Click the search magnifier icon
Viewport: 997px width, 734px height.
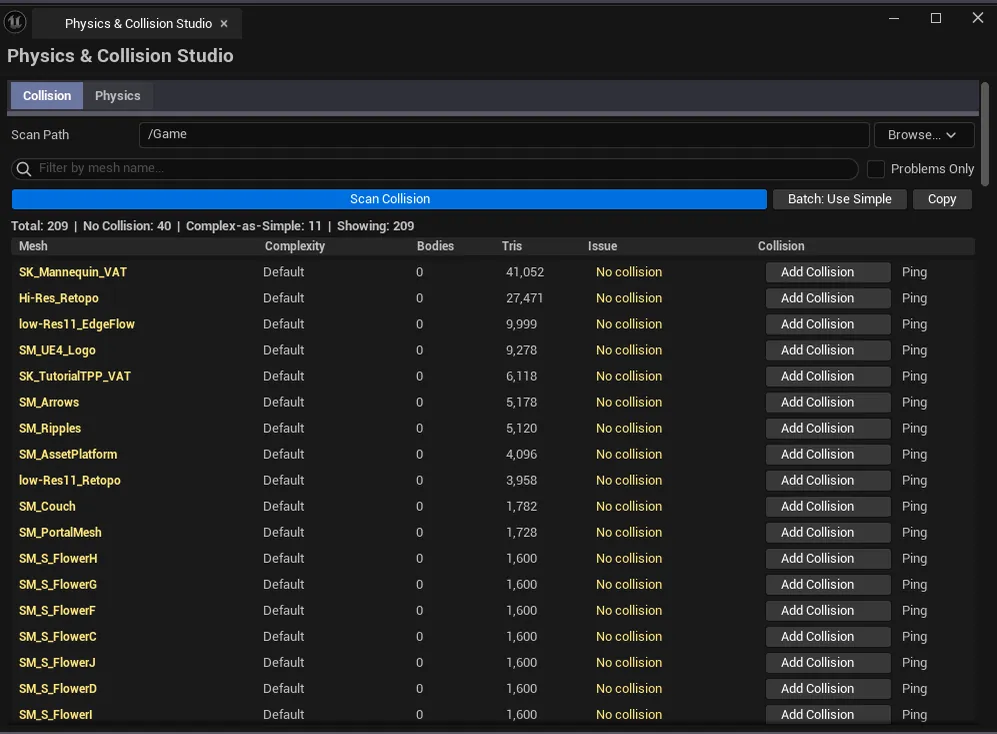(x=24, y=169)
